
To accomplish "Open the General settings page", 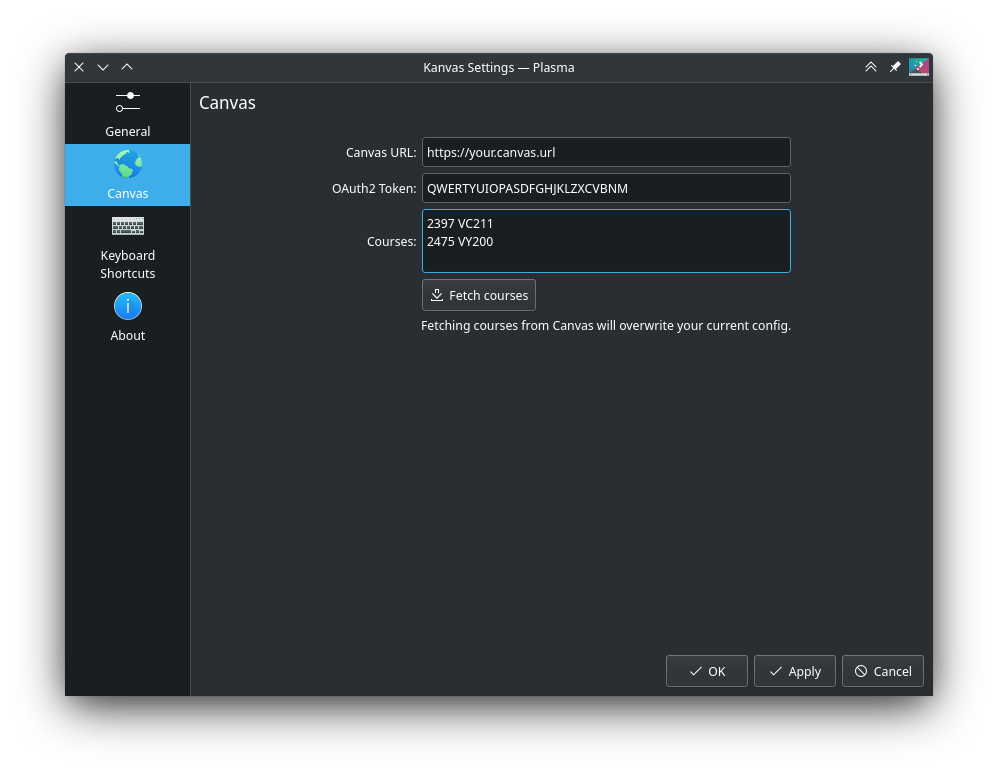I will click(127, 113).
